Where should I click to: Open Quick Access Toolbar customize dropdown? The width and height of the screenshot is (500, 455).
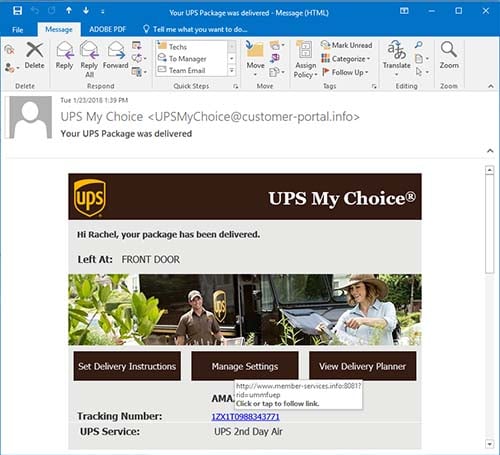(x=103, y=12)
